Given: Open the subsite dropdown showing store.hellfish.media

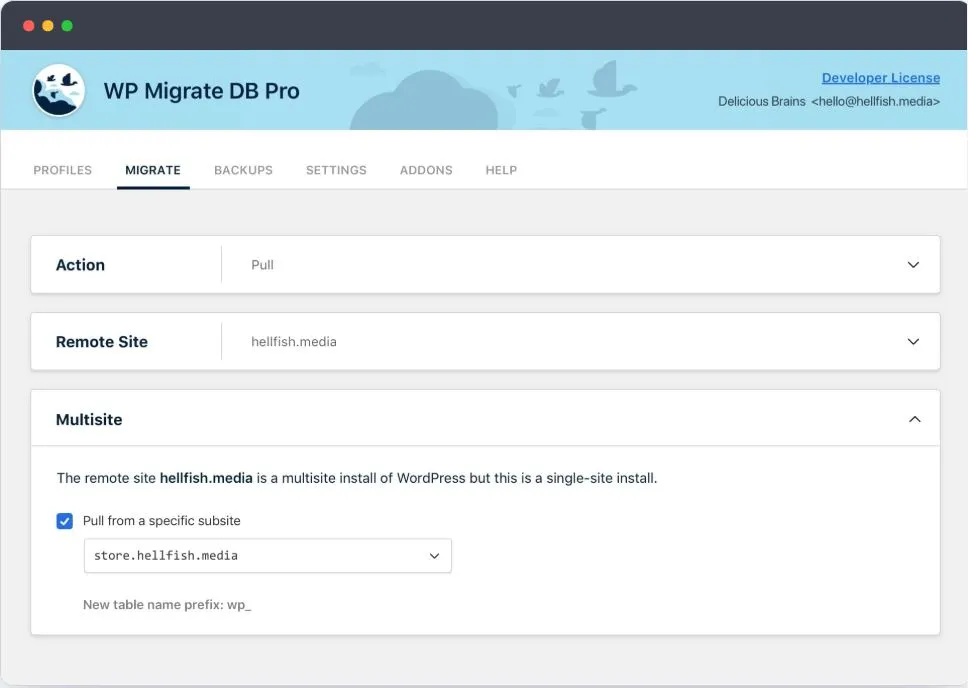Looking at the screenshot, I should [434, 555].
